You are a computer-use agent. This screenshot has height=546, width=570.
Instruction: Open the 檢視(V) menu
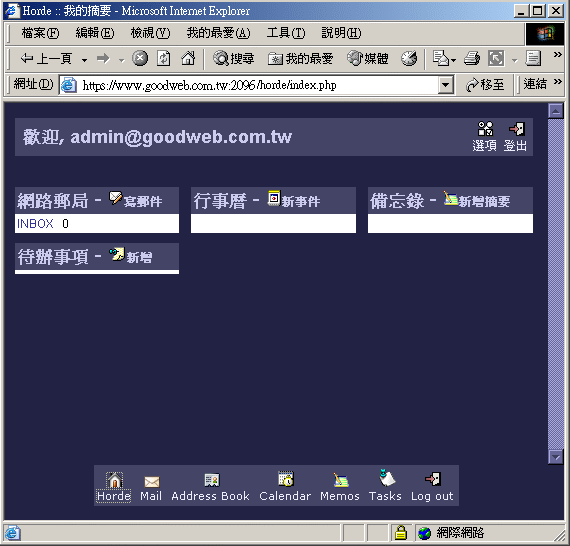click(150, 33)
